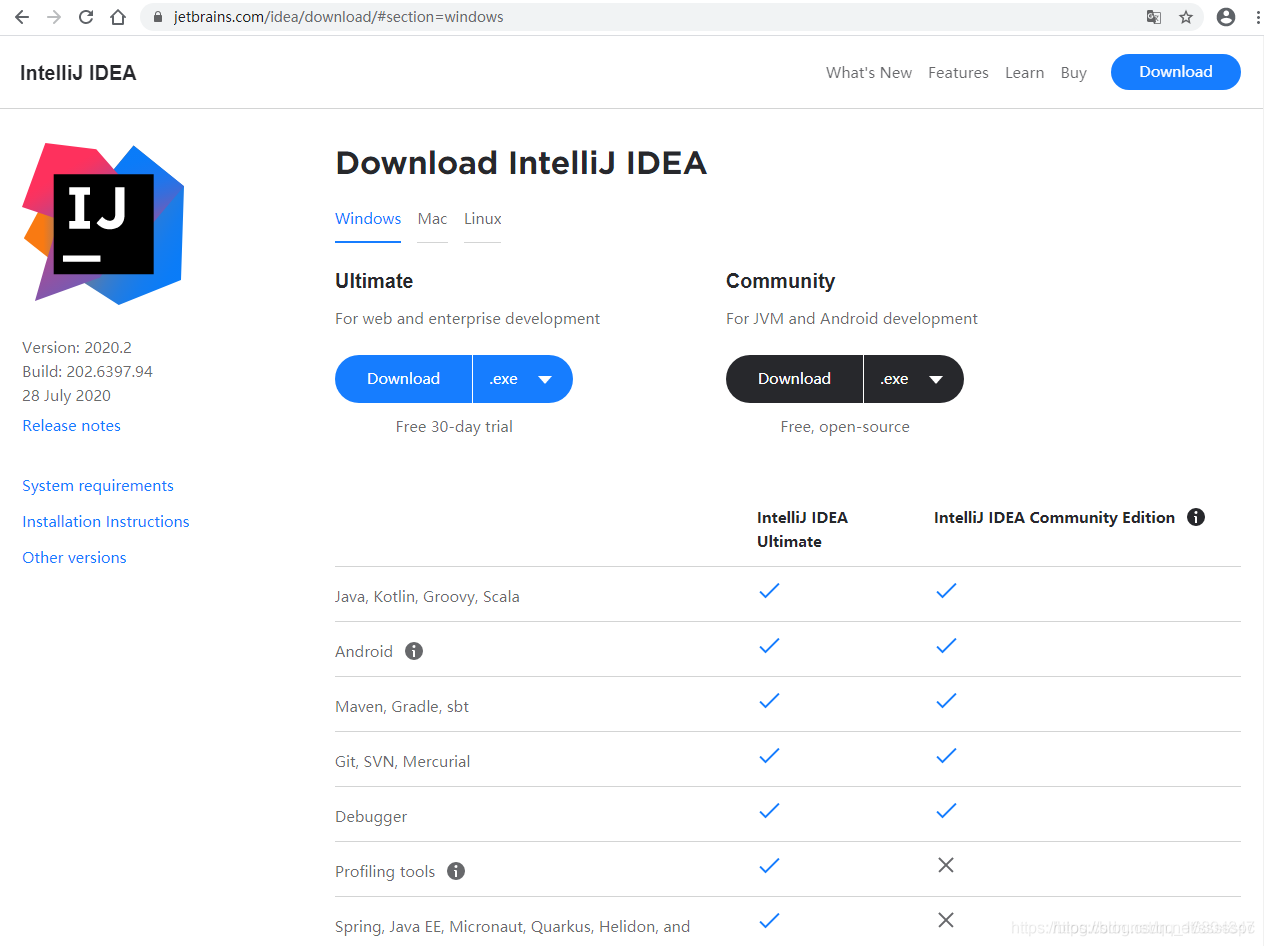The height and width of the screenshot is (946, 1264).
Task: Open What's New menu item
Action: (869, 73)
